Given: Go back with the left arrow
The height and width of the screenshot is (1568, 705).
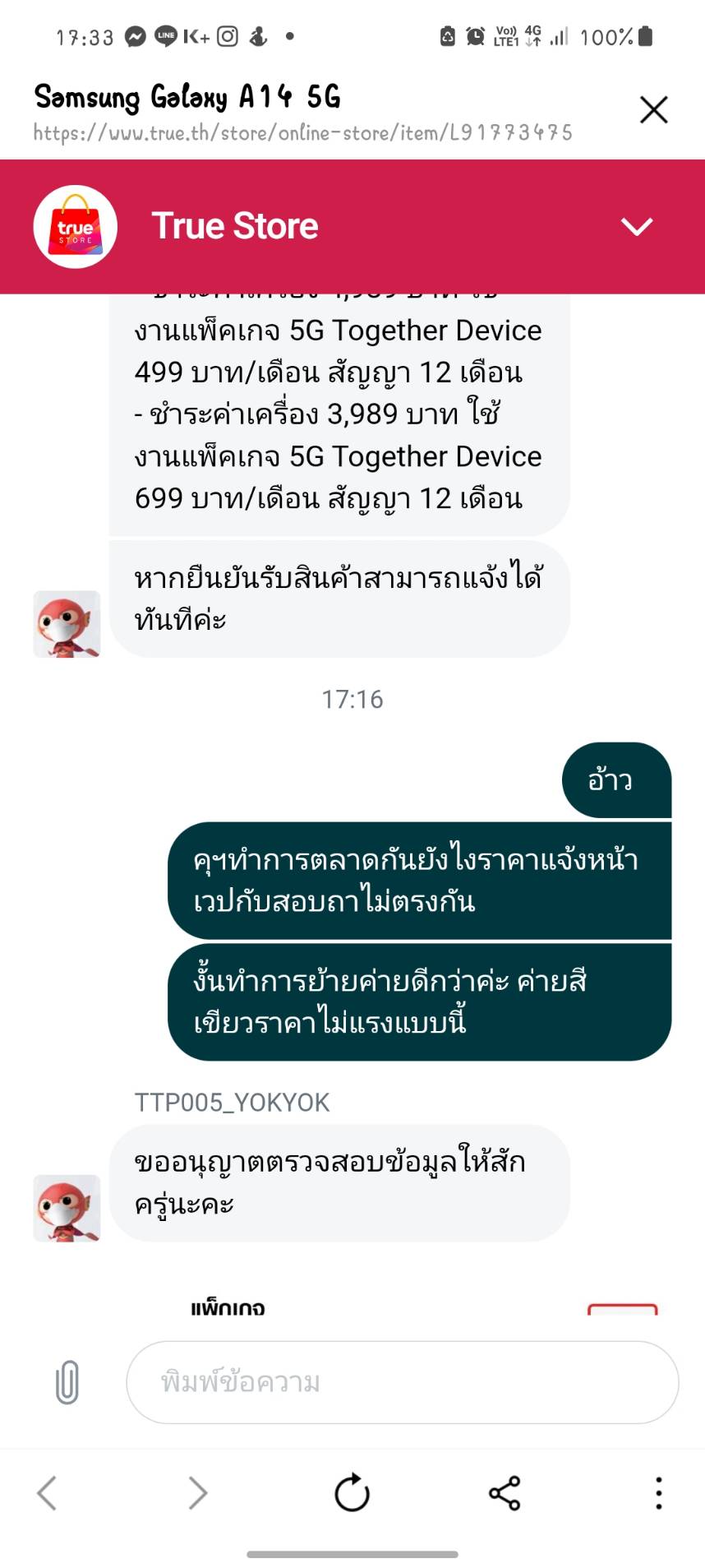Looking at the screenshot, I should pos(47,1492).
